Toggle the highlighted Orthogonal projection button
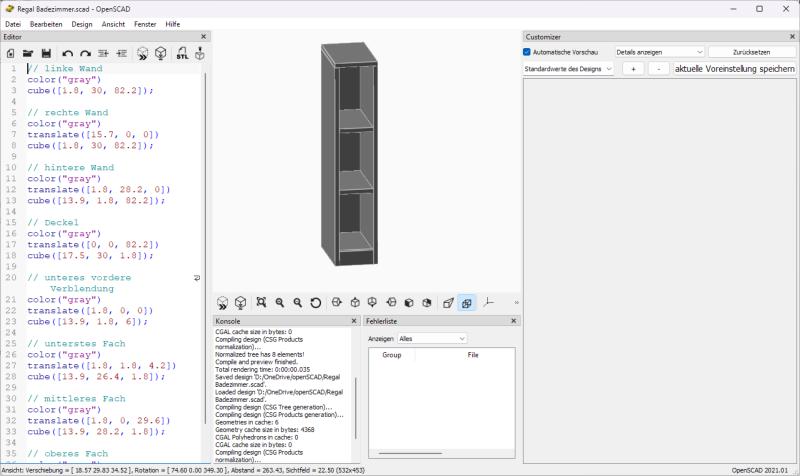Viewport: 800px width, 476px height. 466,303
